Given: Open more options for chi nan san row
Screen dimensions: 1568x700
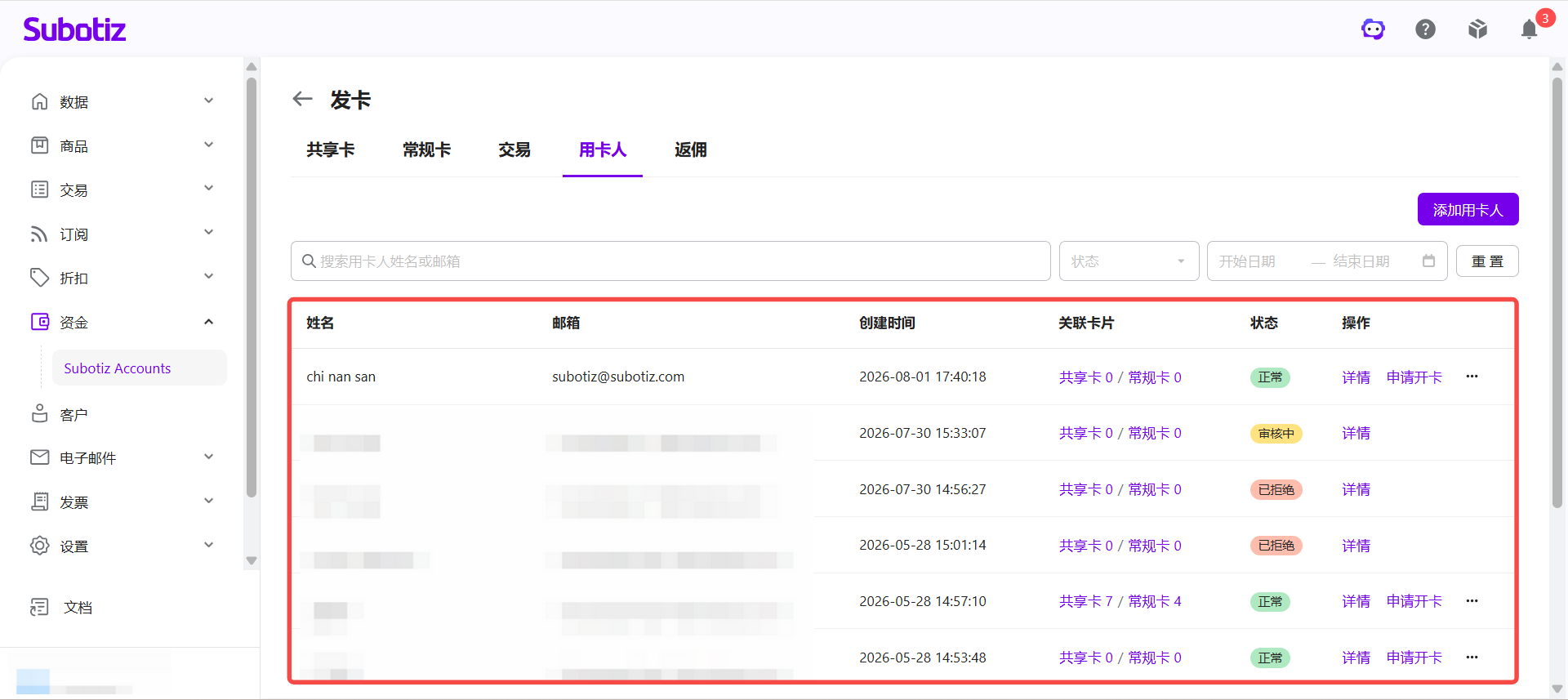Looking at the screenshot, I should tap(1472, 377).
